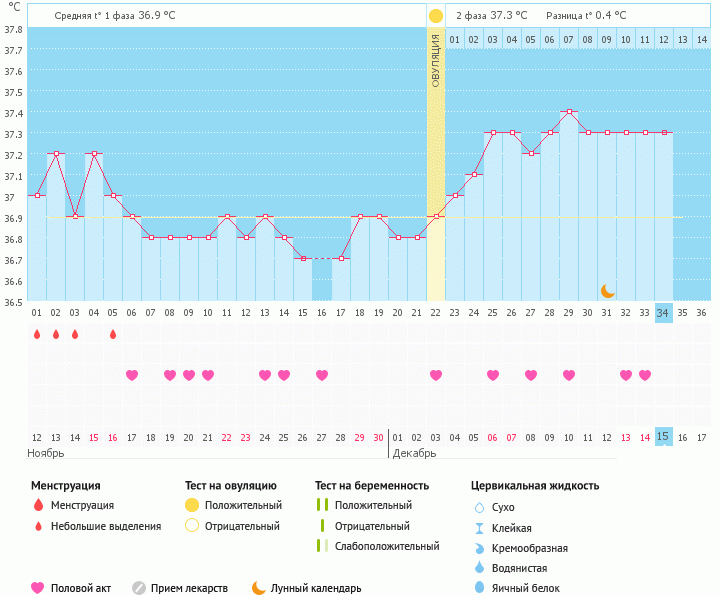The width and height of the screenshot is (720, 595).
Task: Click the Кремообразная cervical fluid icon
Action: tap(479, 548)
